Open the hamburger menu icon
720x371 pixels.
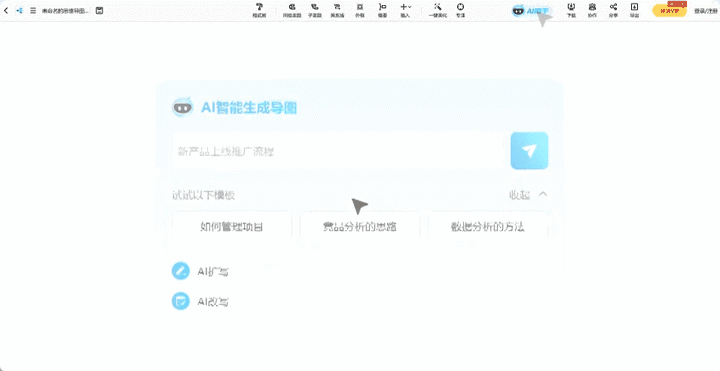pos(33,11)
